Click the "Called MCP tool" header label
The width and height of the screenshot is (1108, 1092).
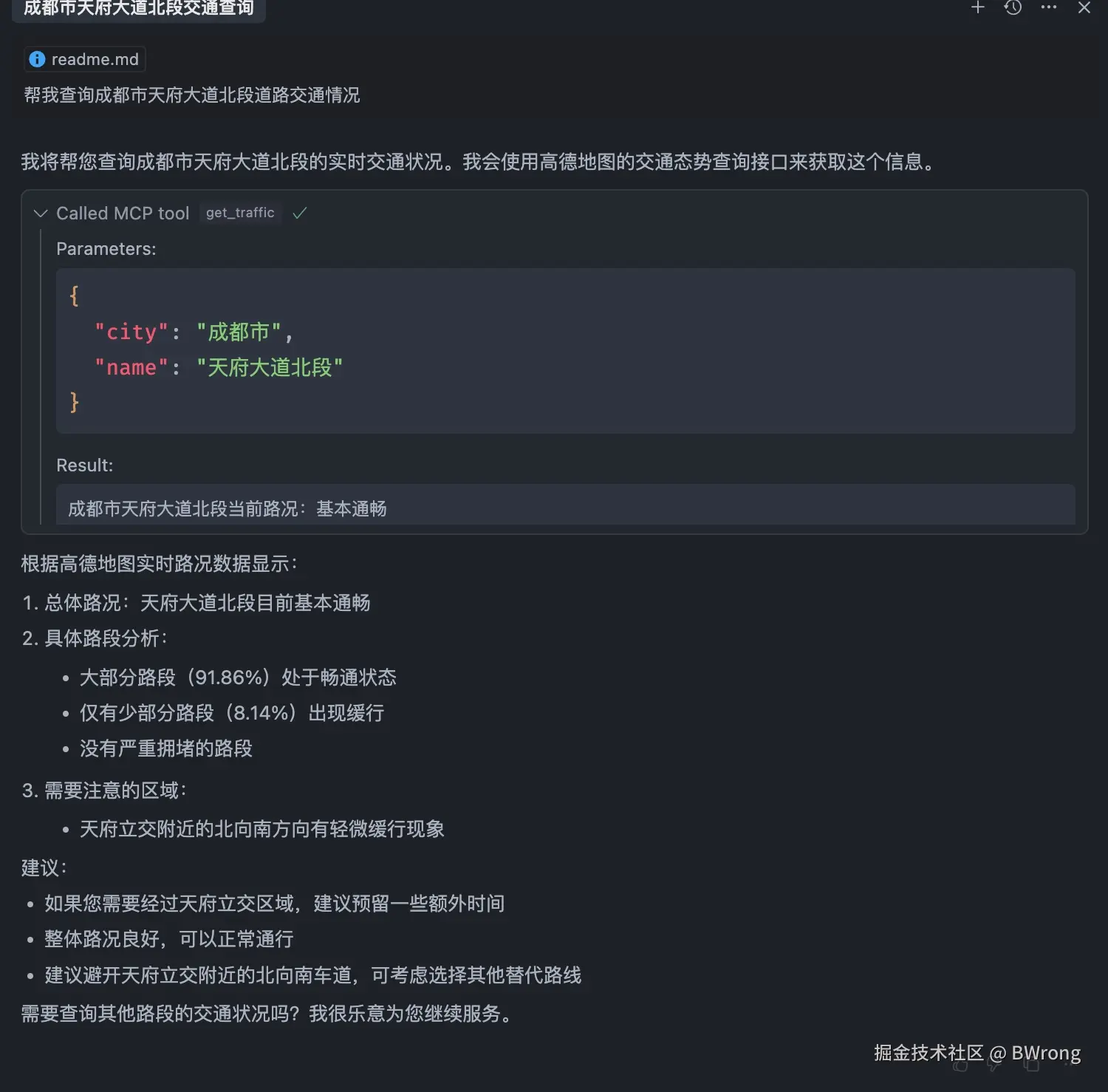[123, 214]
